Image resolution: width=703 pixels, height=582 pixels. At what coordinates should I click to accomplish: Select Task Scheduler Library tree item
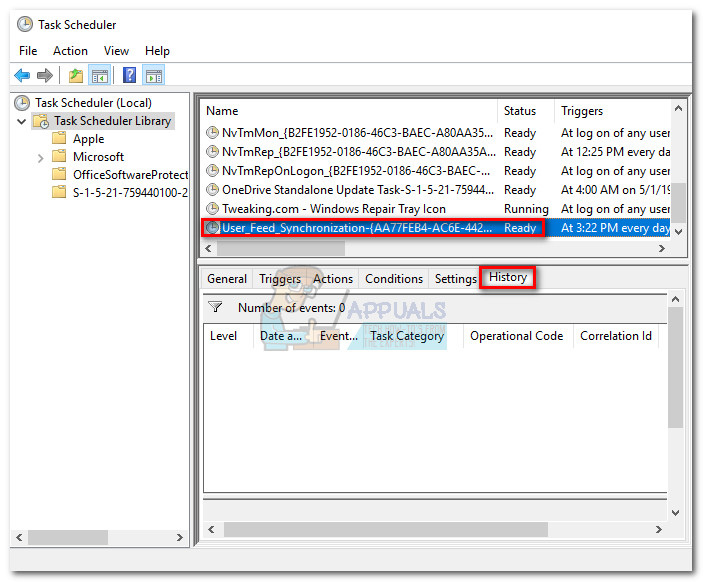113,121
